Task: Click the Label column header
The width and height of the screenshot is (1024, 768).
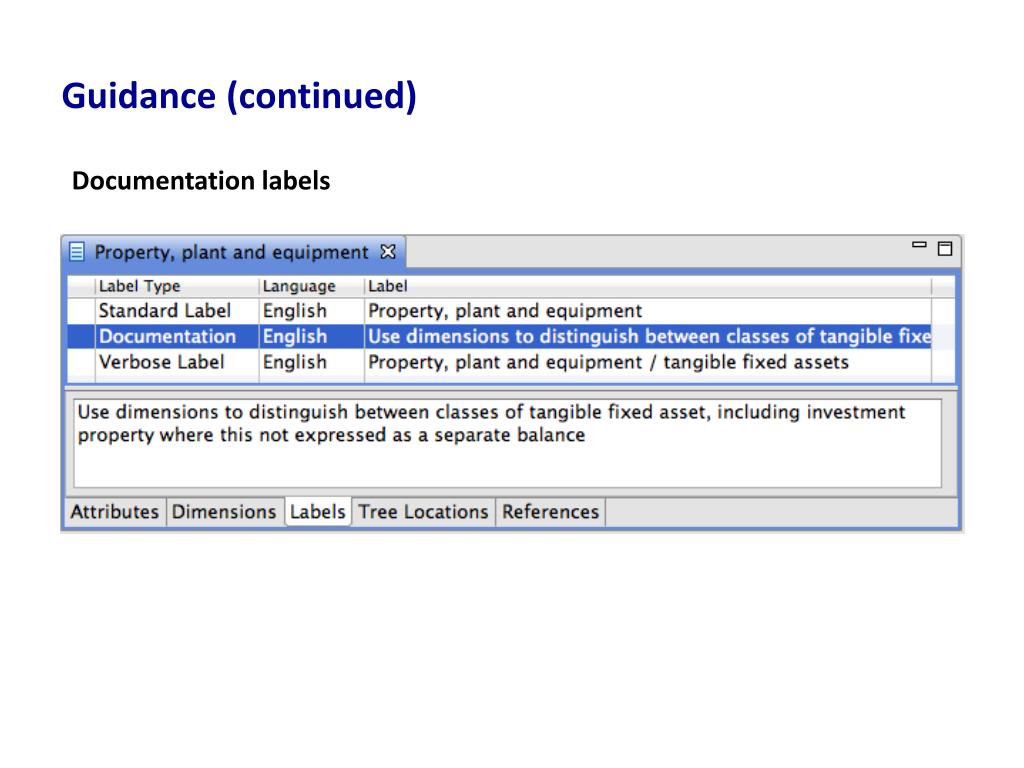Action: click(x=647, y=286)
